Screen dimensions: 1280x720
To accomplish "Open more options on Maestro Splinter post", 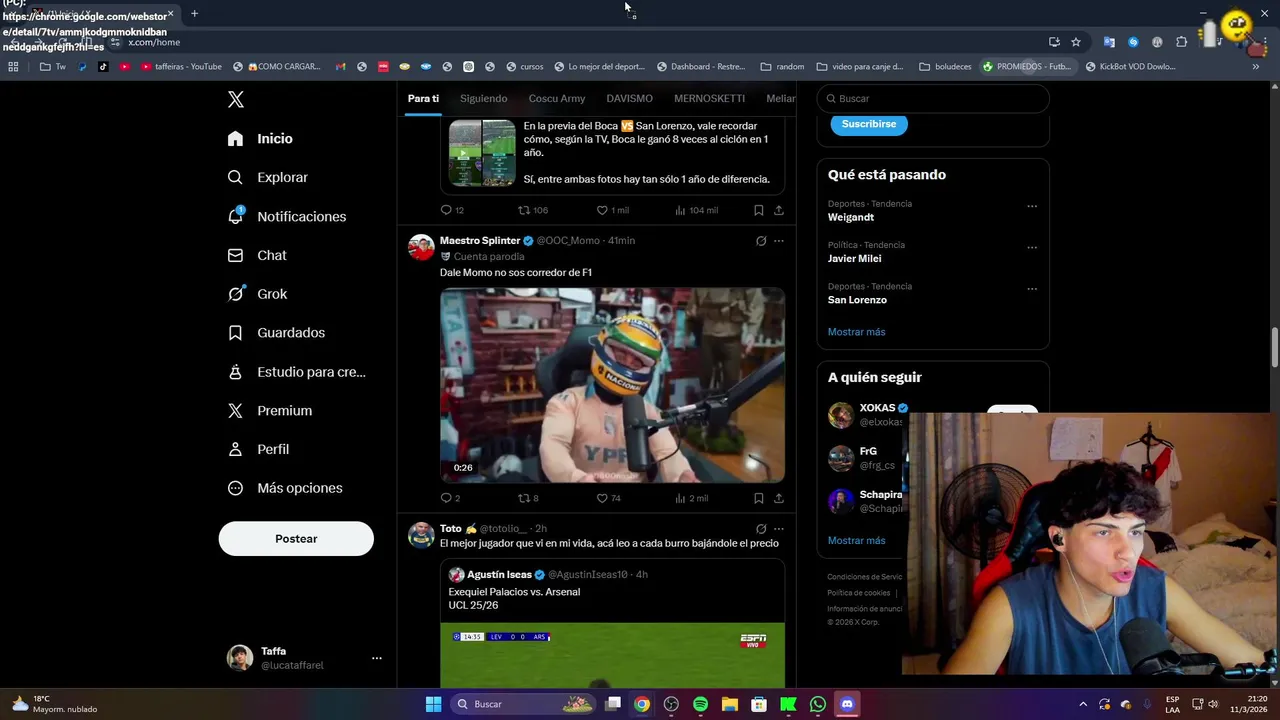I will [x=778, y=241].
